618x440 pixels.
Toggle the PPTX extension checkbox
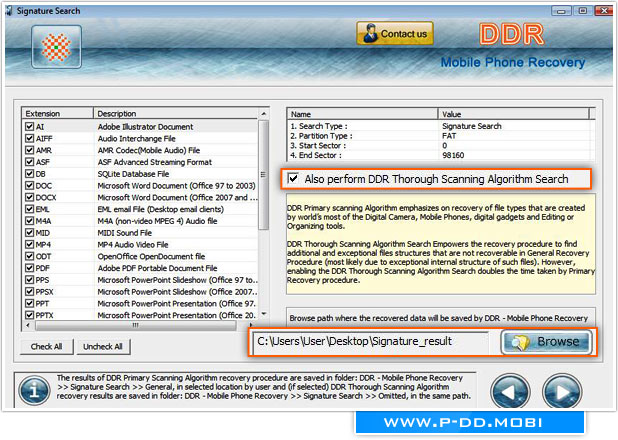(29, 315)
